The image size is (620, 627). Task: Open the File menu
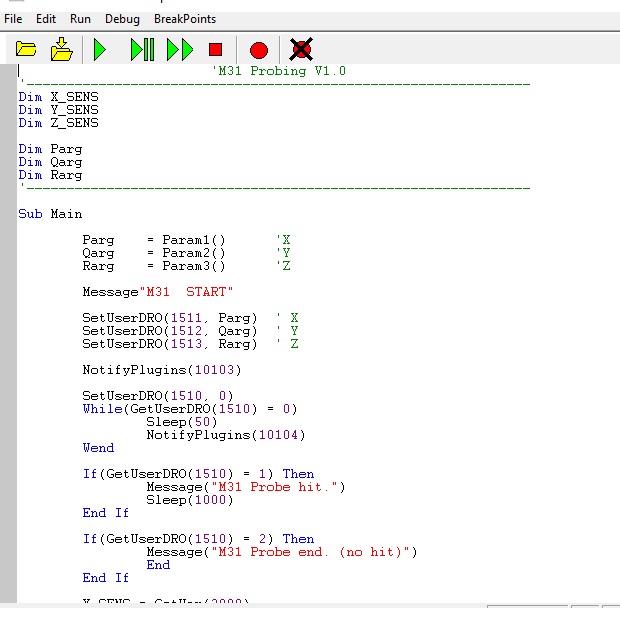tap(13, 19)
